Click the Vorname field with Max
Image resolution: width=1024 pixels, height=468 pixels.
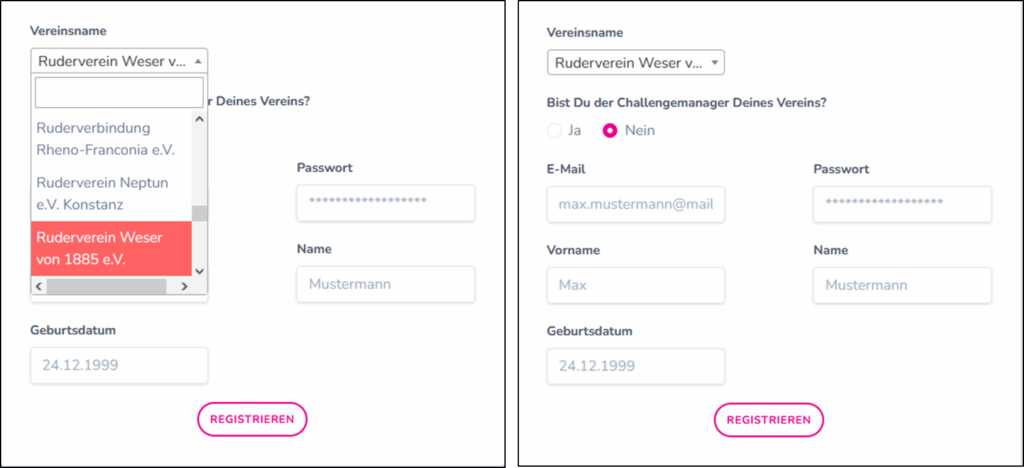(x=635, y=285)
